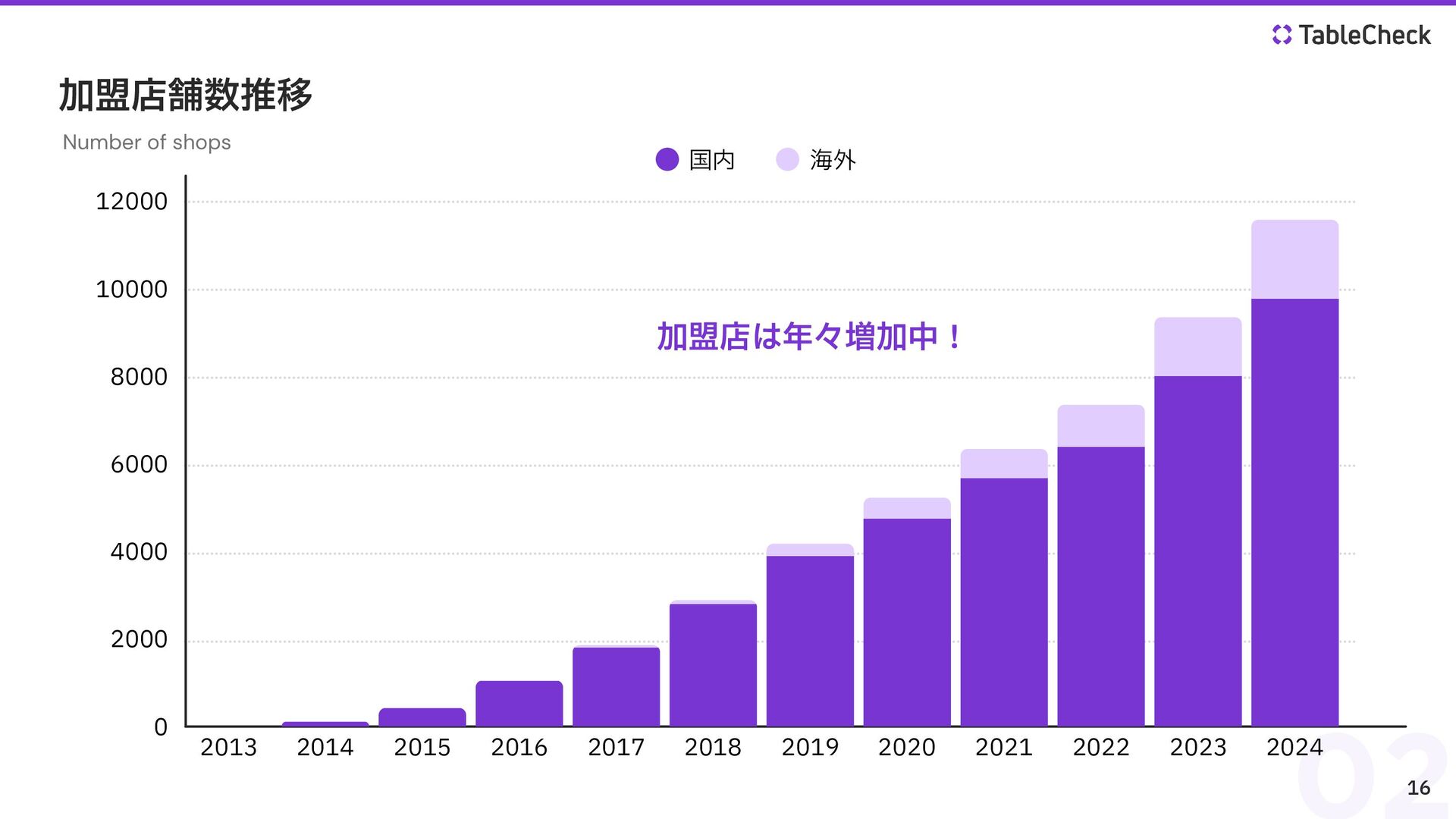Click the TableCheck logo icon

point(1282,35)
